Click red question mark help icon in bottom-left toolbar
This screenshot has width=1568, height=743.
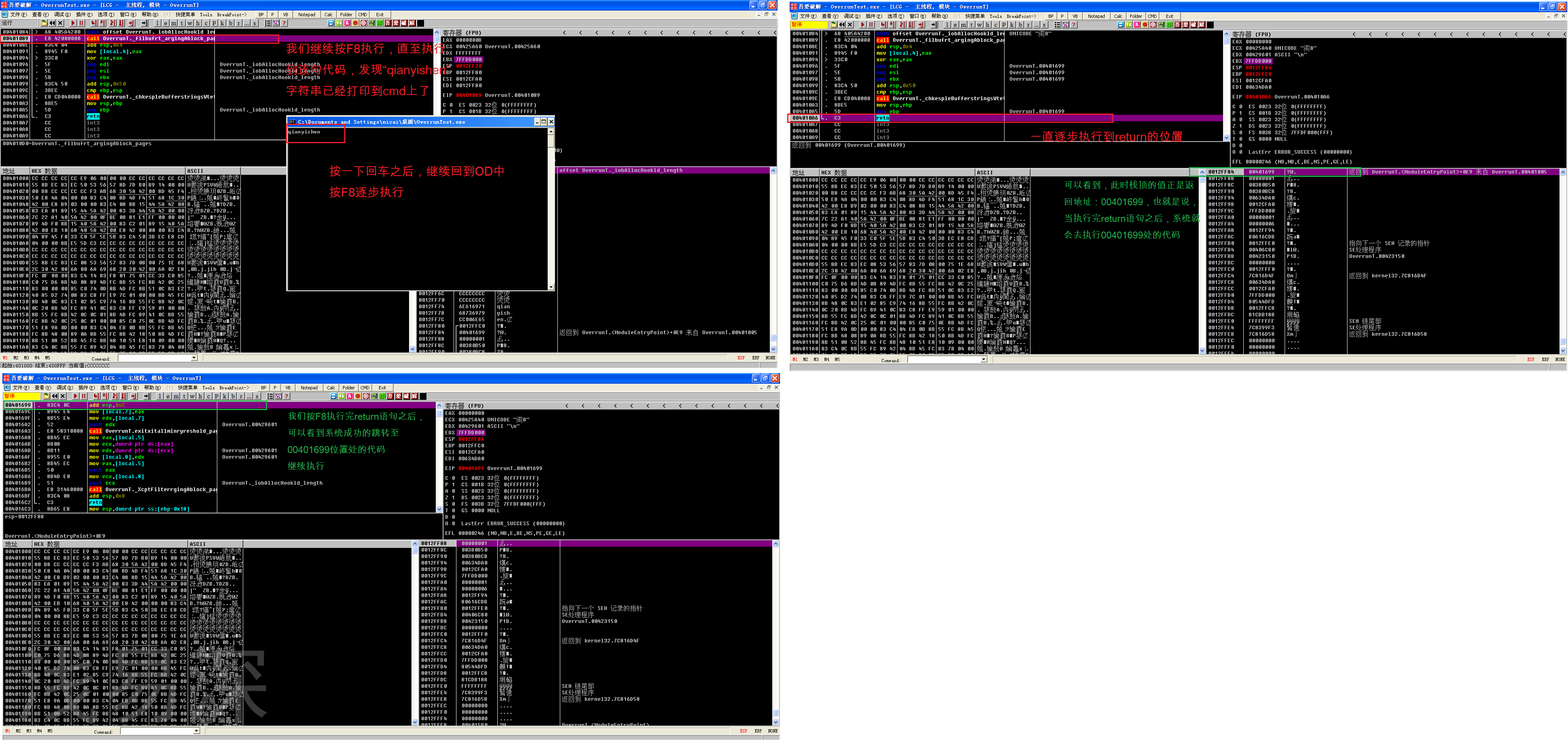286,397
